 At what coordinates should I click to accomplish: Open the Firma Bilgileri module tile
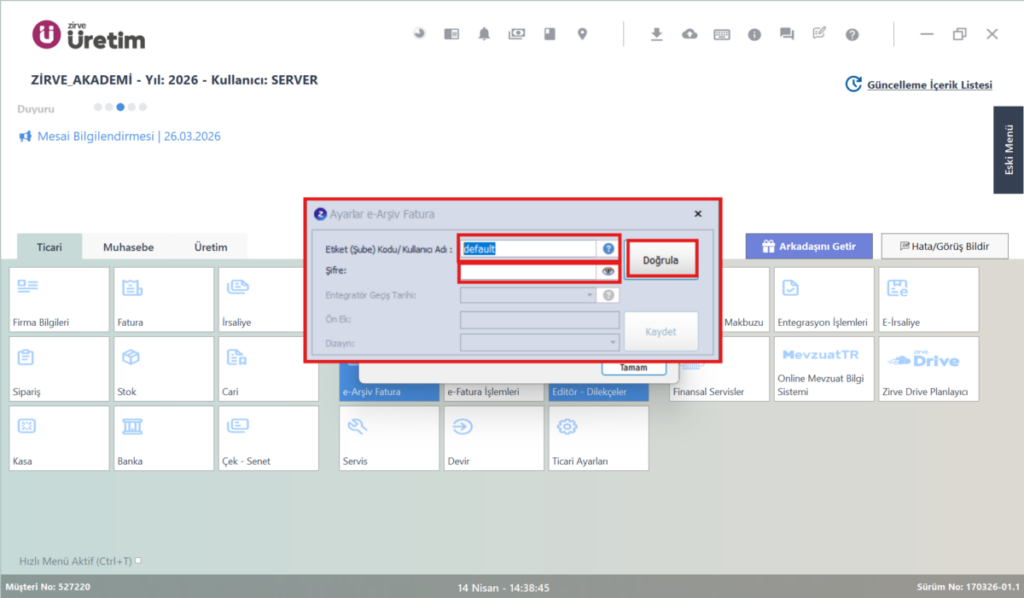pyautogui.click(x=59, y=300)
